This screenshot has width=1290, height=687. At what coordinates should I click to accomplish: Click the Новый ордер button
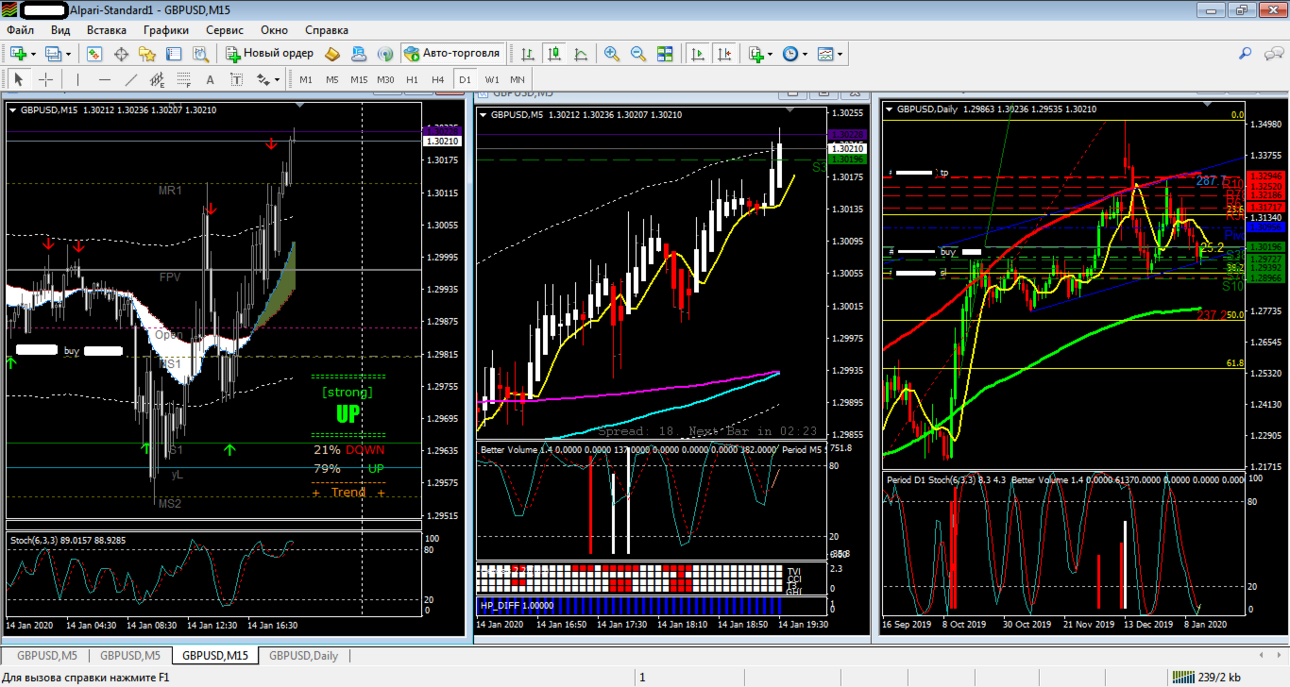[x=269, y=54]
